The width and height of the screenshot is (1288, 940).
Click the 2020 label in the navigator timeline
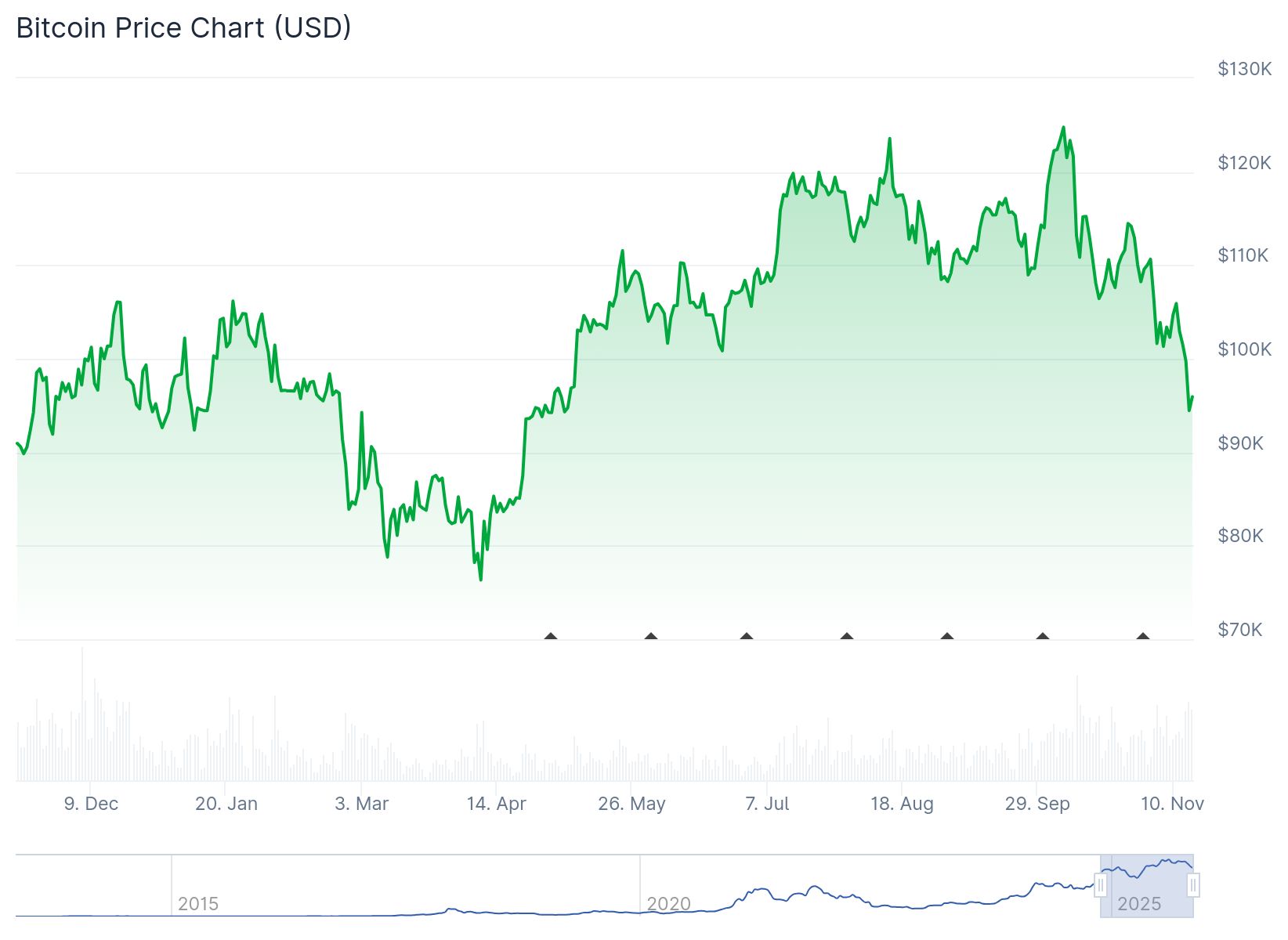[x=668, y=904]
